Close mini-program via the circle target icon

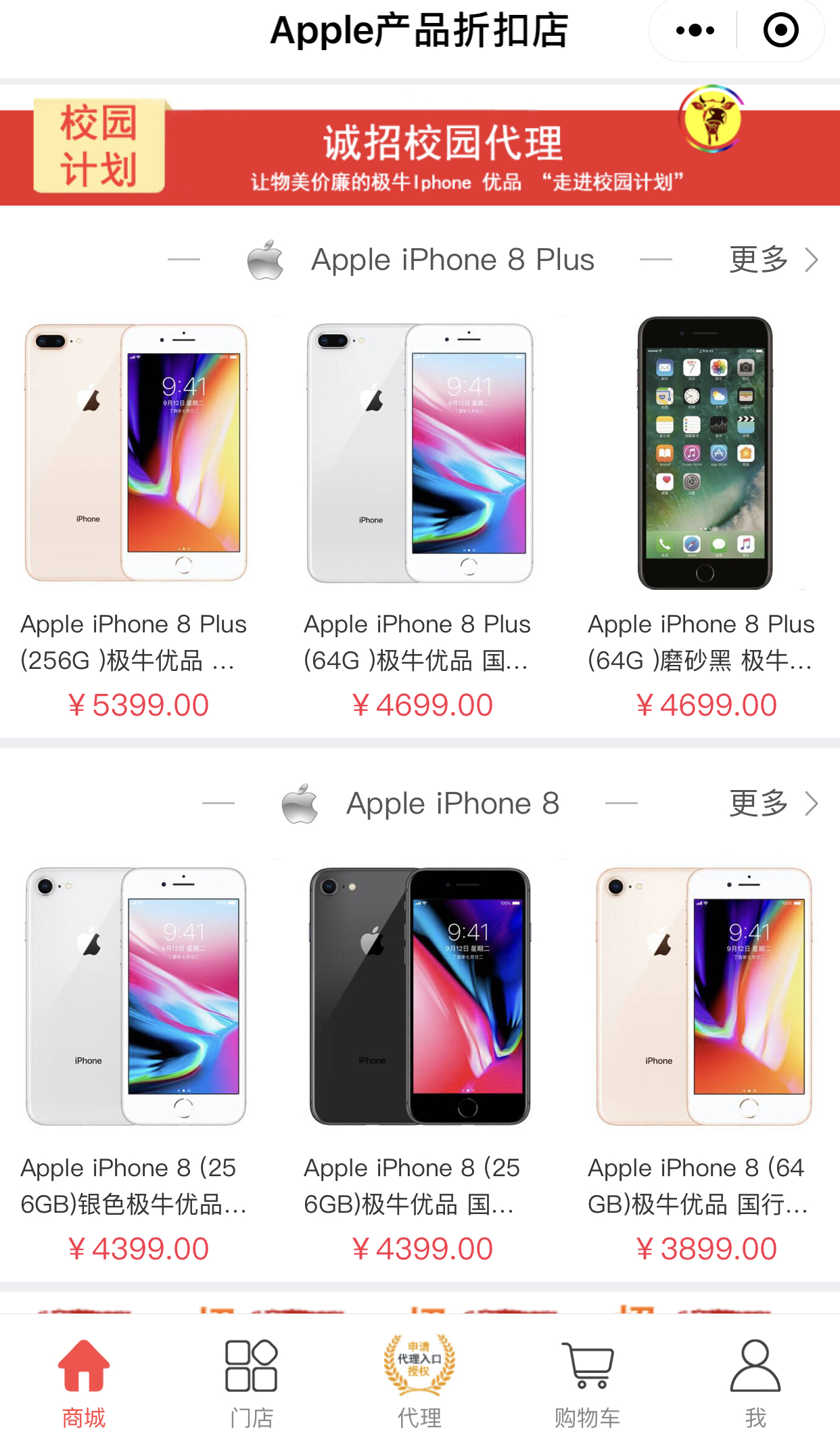(x=780, y=30)
